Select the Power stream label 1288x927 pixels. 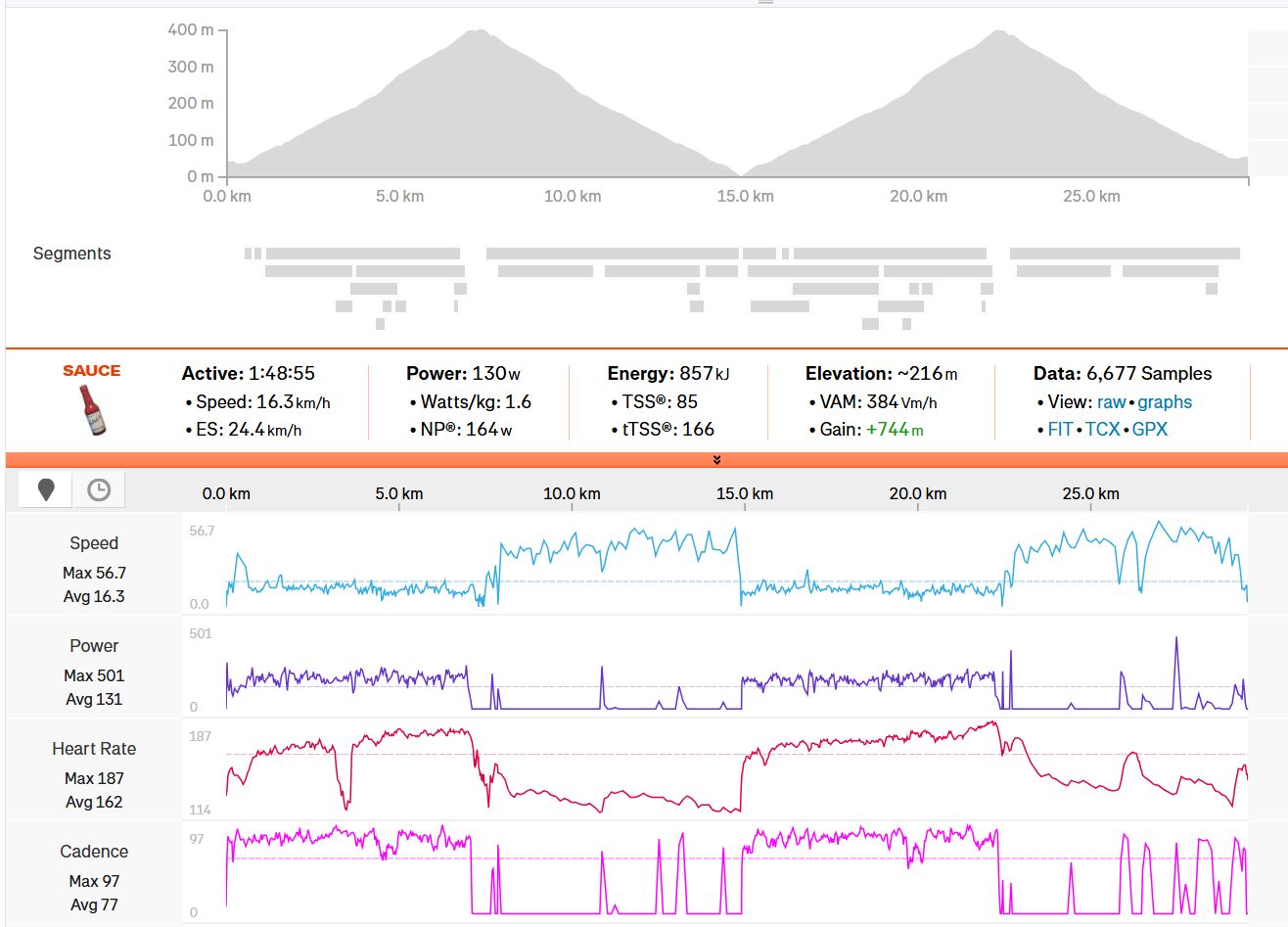point(94,646)
